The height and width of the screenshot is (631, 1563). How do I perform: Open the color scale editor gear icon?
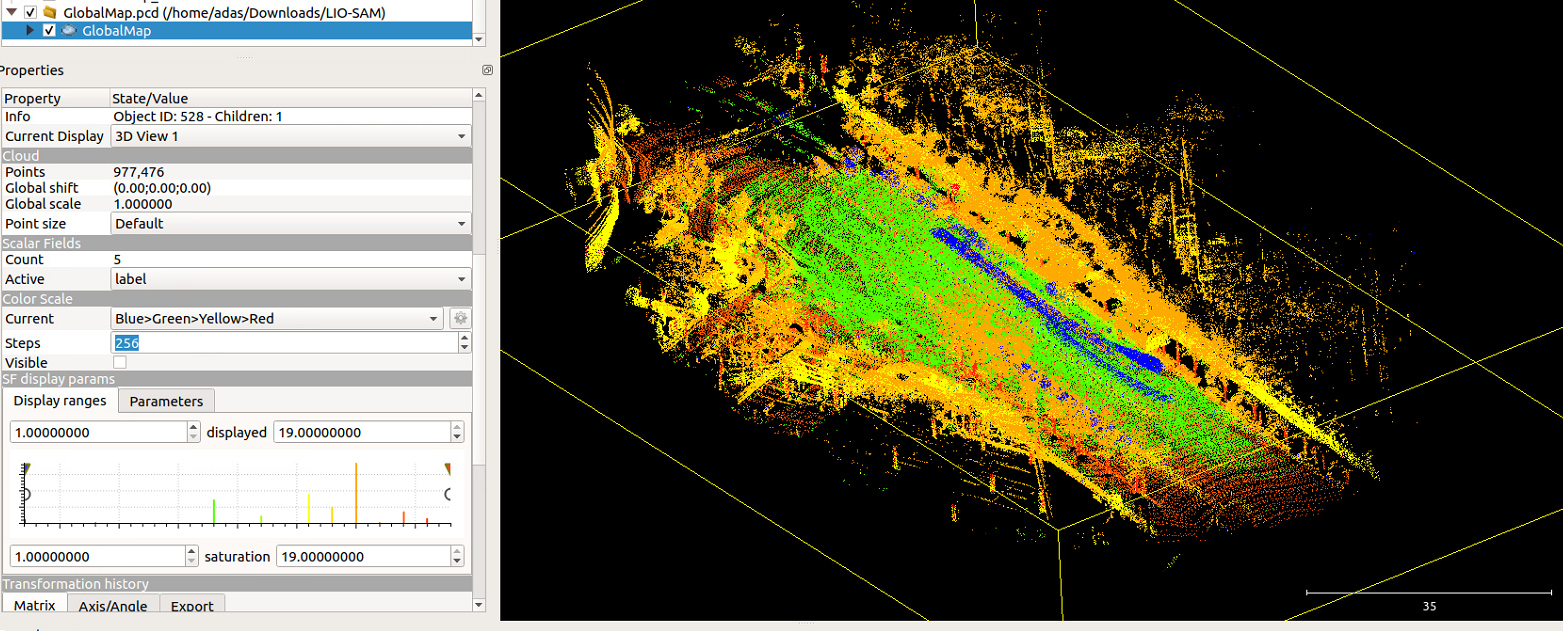tap(460, 319)
